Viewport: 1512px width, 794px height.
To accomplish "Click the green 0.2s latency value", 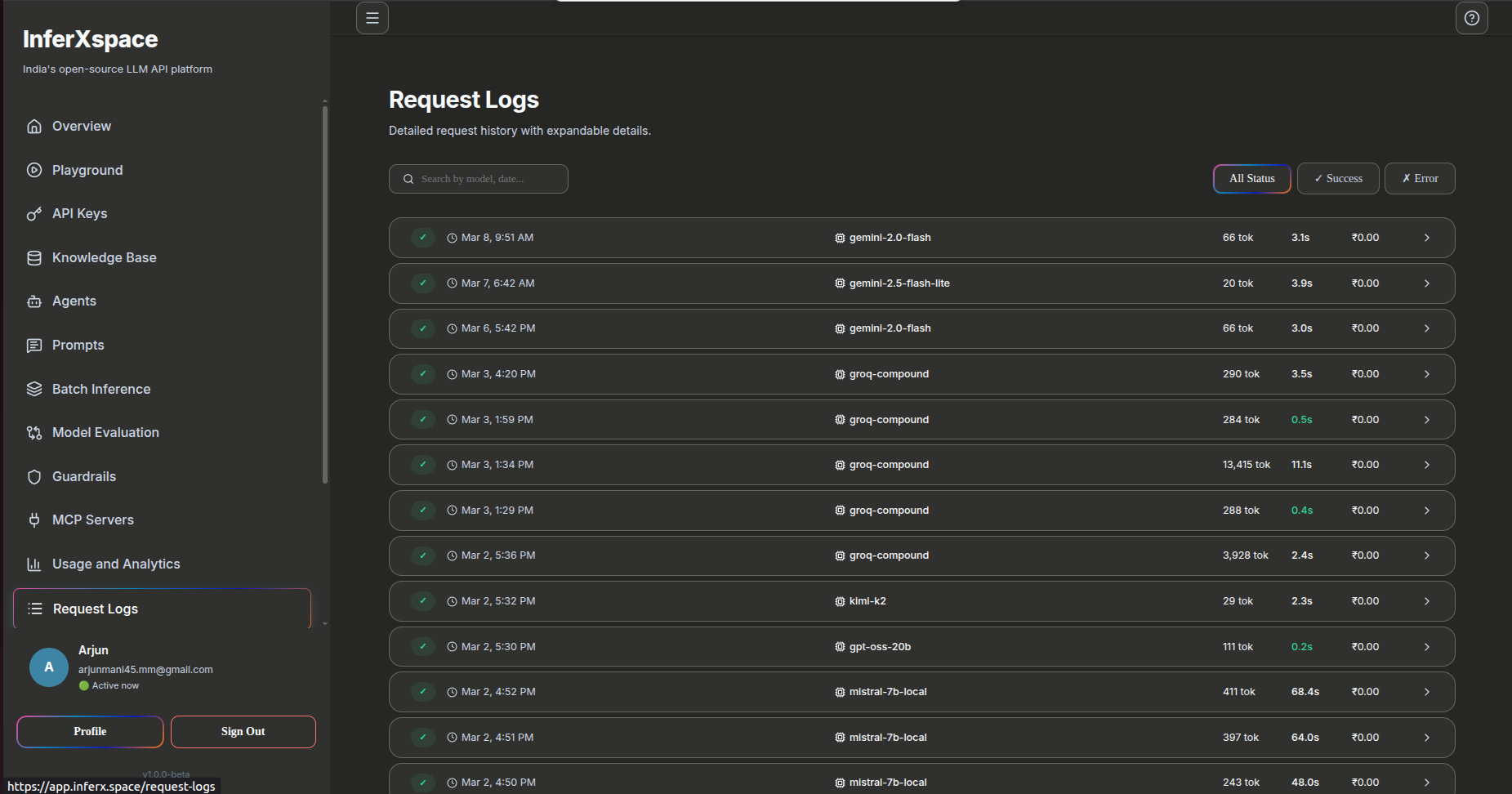I will coord(1302,647).
